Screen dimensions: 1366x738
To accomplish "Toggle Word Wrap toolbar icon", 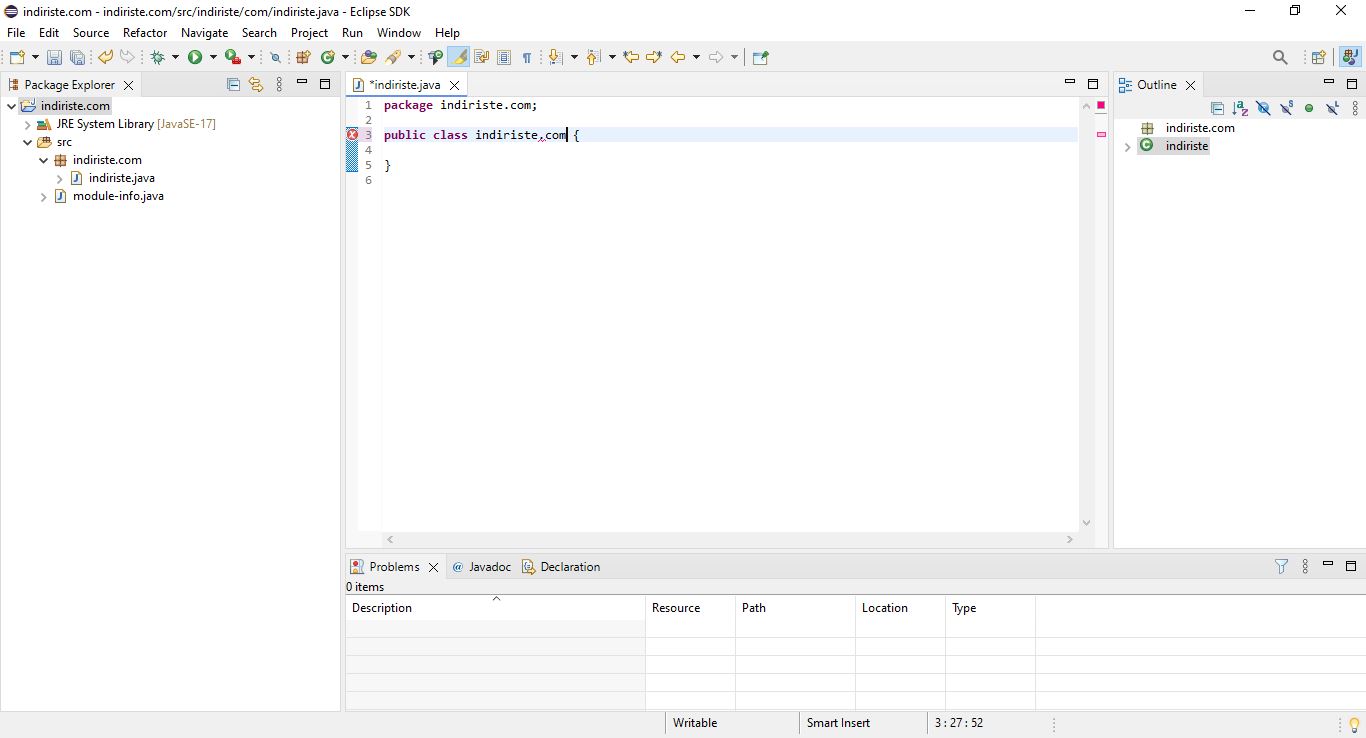I will pos(481,57).
